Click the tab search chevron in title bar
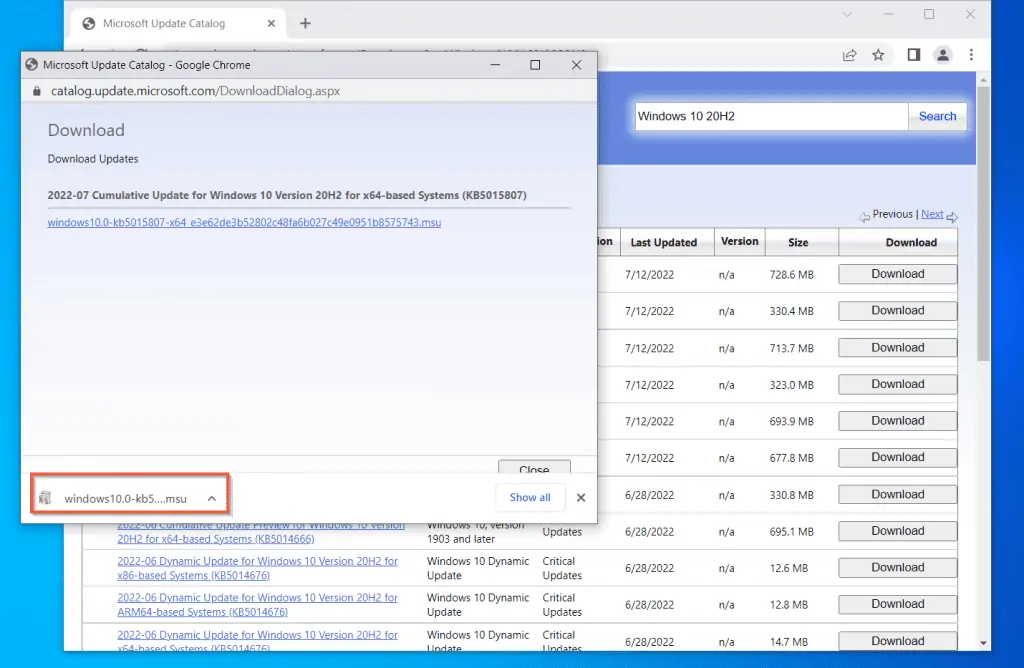Image resolution: width=1024 pixels, height=668 pixels. [x=847, y=14]
